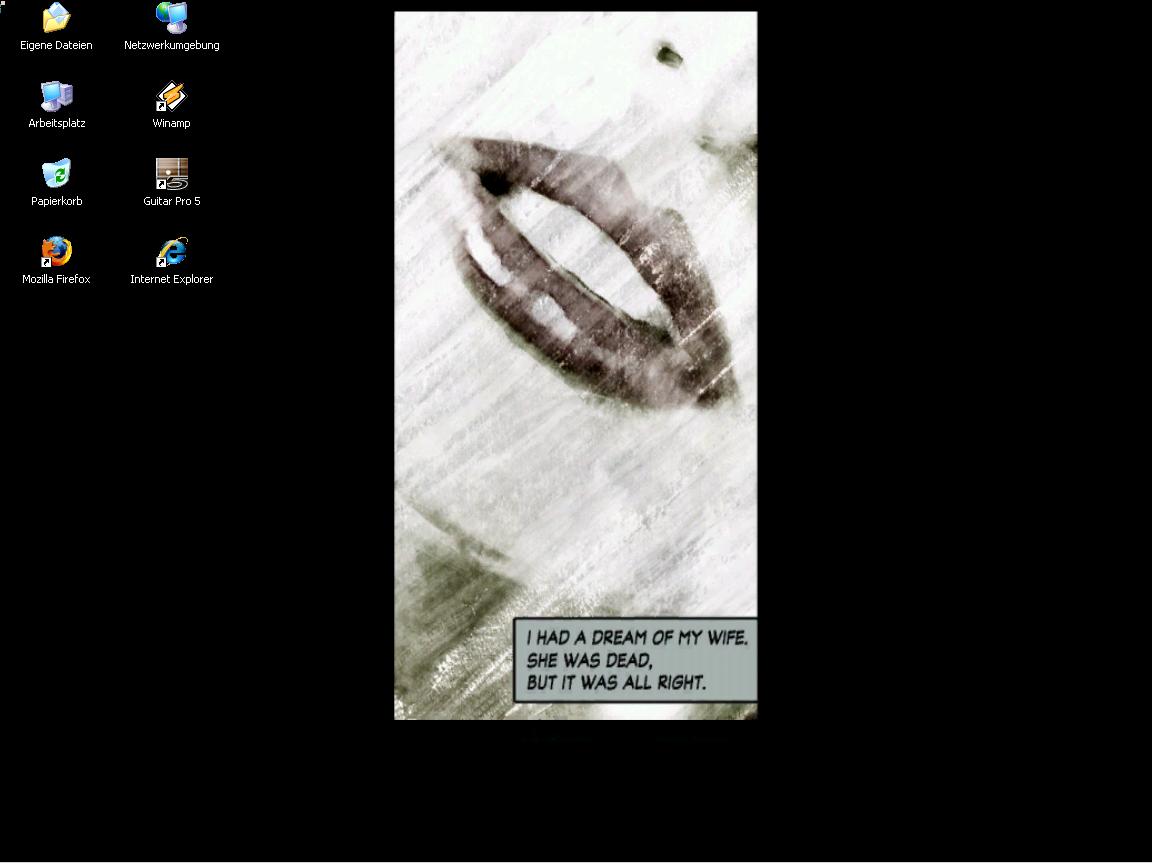Launch the Guitar Pro 5 shortcut
The image size is (1152, 864).
point(172,173)
